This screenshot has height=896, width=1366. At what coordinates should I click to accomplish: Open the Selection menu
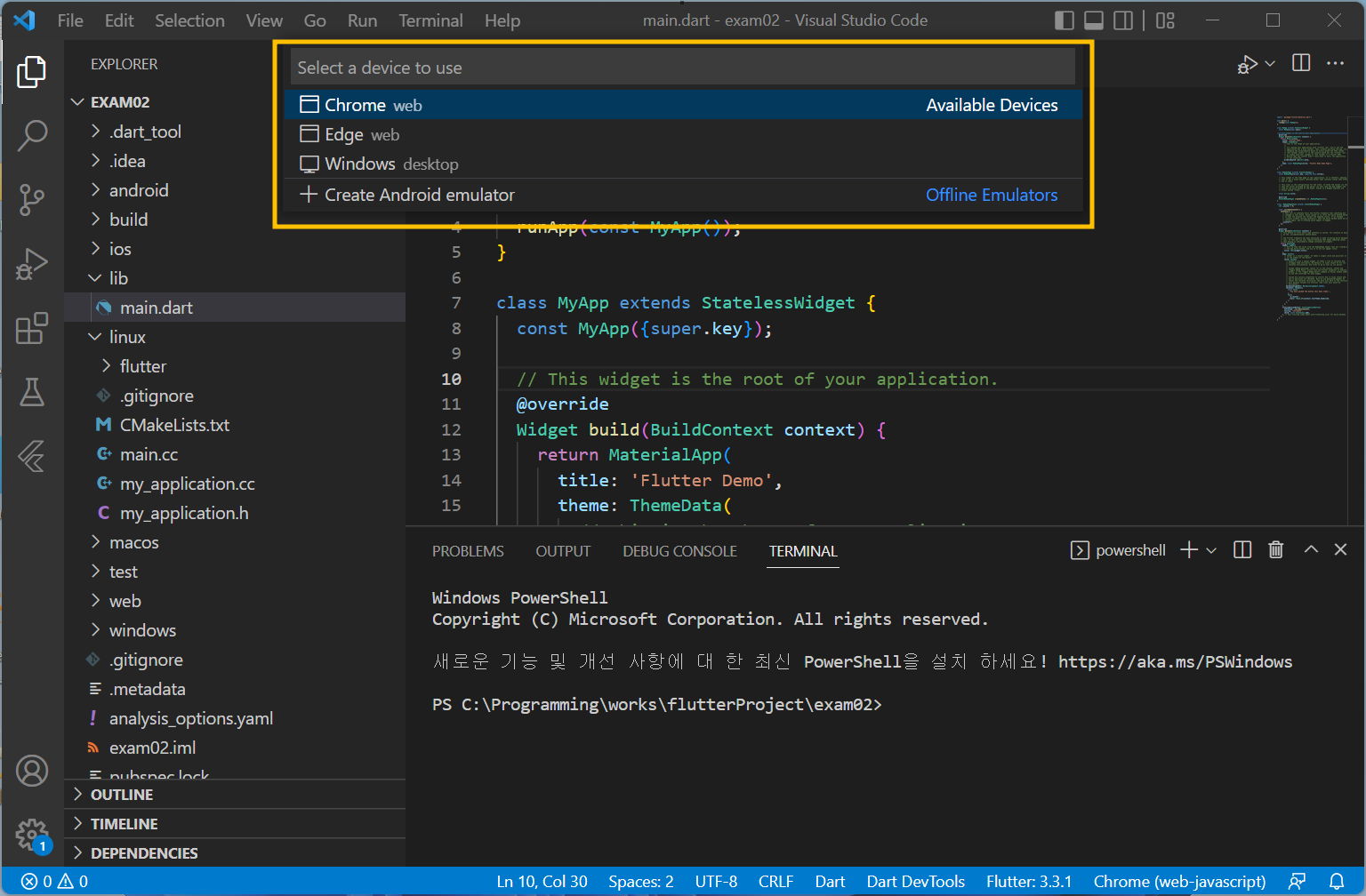[189, 20]
